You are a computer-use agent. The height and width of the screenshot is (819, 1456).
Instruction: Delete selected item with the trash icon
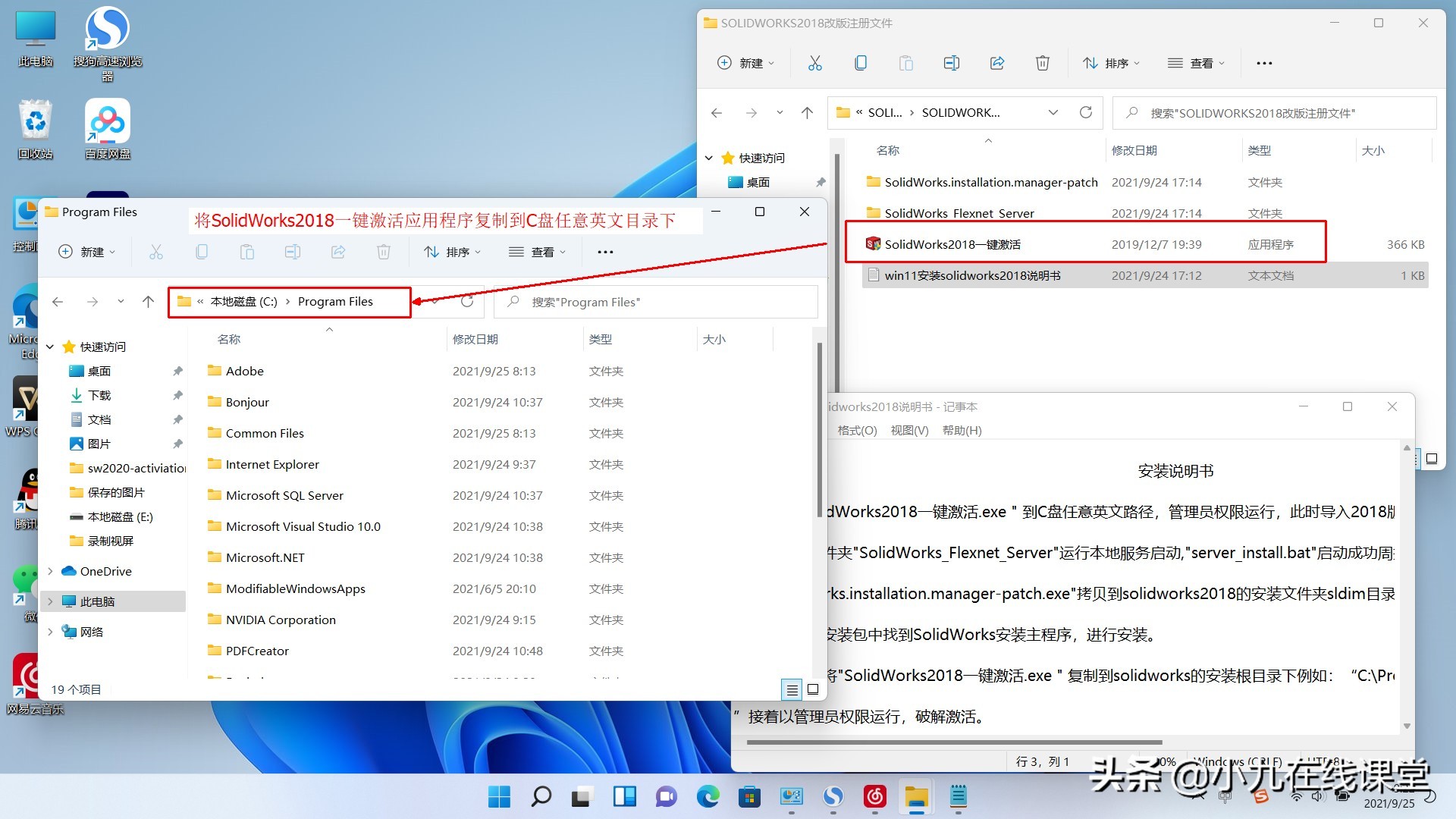coord(1042,63)
